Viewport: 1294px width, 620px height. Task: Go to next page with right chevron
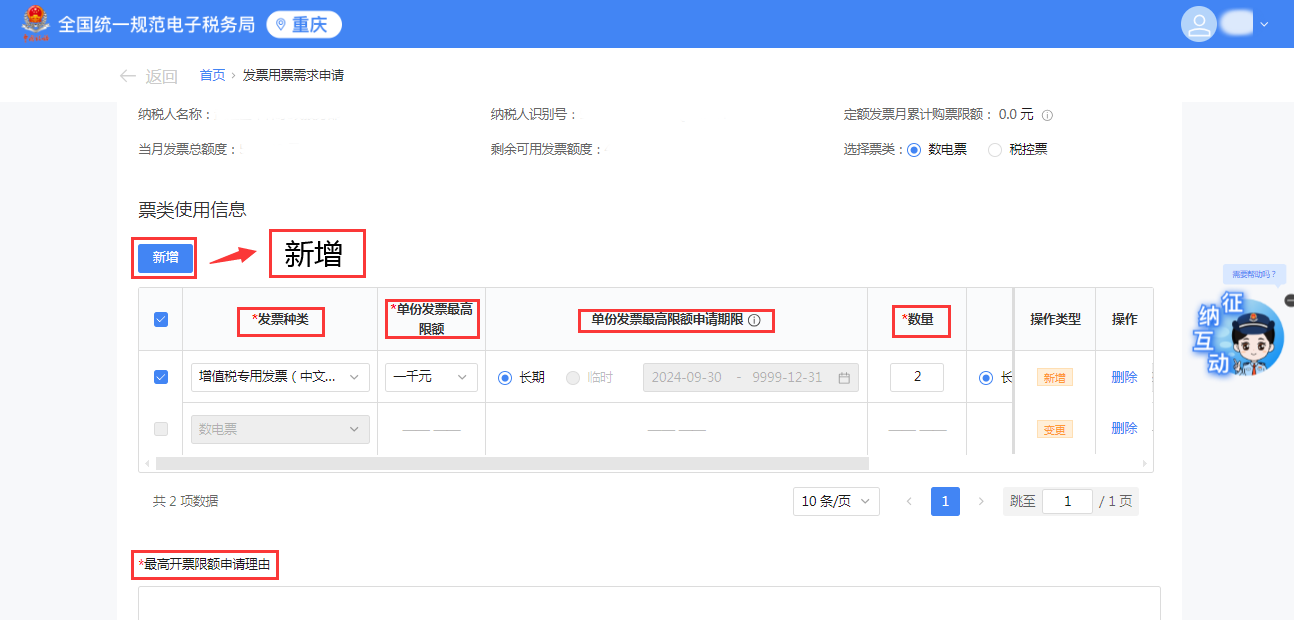pos(981,501)
